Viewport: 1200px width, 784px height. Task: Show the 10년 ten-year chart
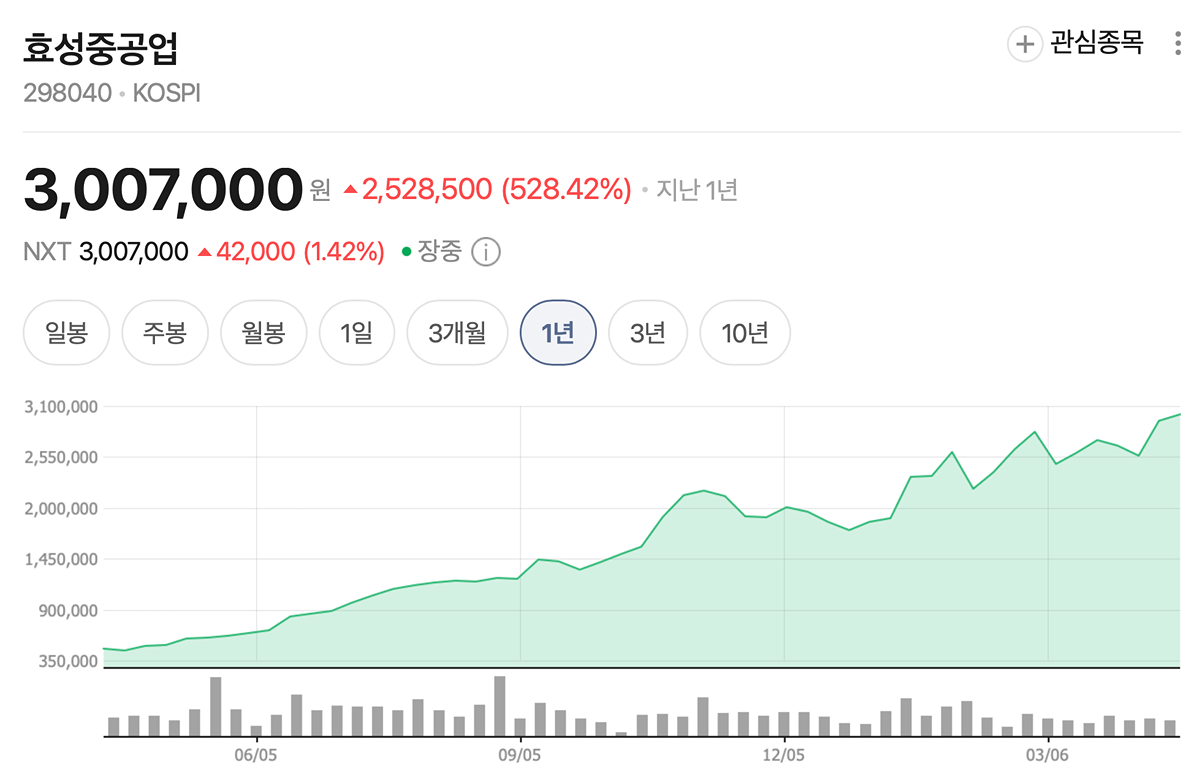click(745, 332)
